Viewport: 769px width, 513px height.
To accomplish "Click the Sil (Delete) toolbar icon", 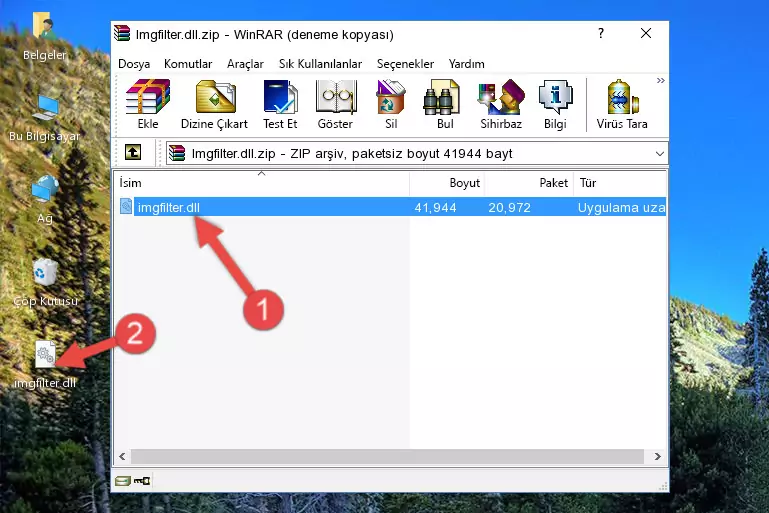I will click(391, 97).
